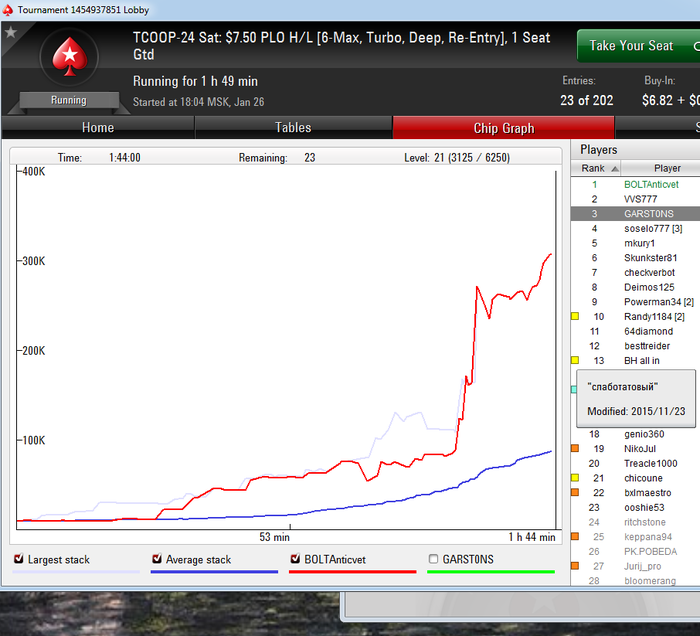Select the Chip Graph tab
700x636 pixels.
[x=504, y=128]
